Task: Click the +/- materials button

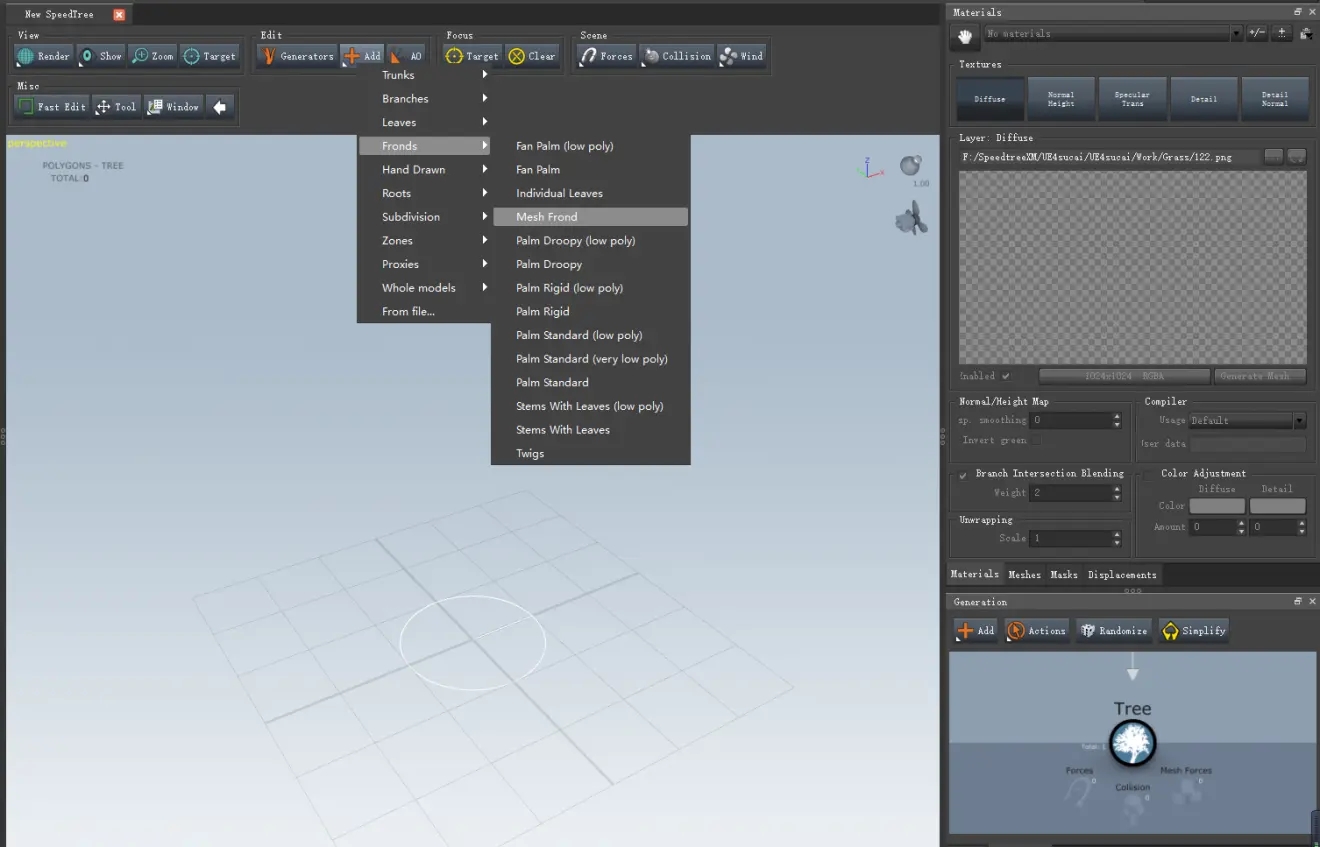Action: (1257, 33)
